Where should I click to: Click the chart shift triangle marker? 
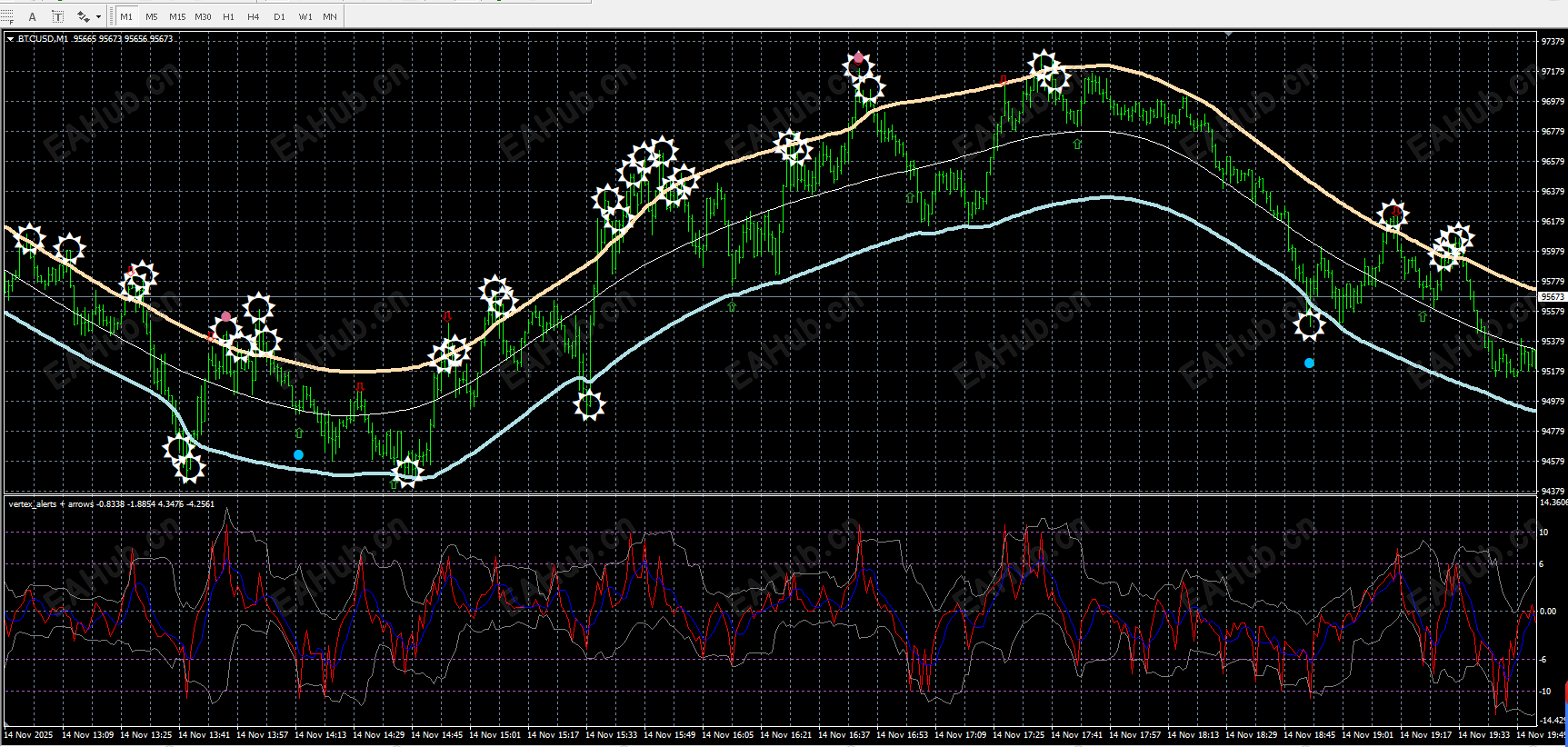coord(1229,35)
